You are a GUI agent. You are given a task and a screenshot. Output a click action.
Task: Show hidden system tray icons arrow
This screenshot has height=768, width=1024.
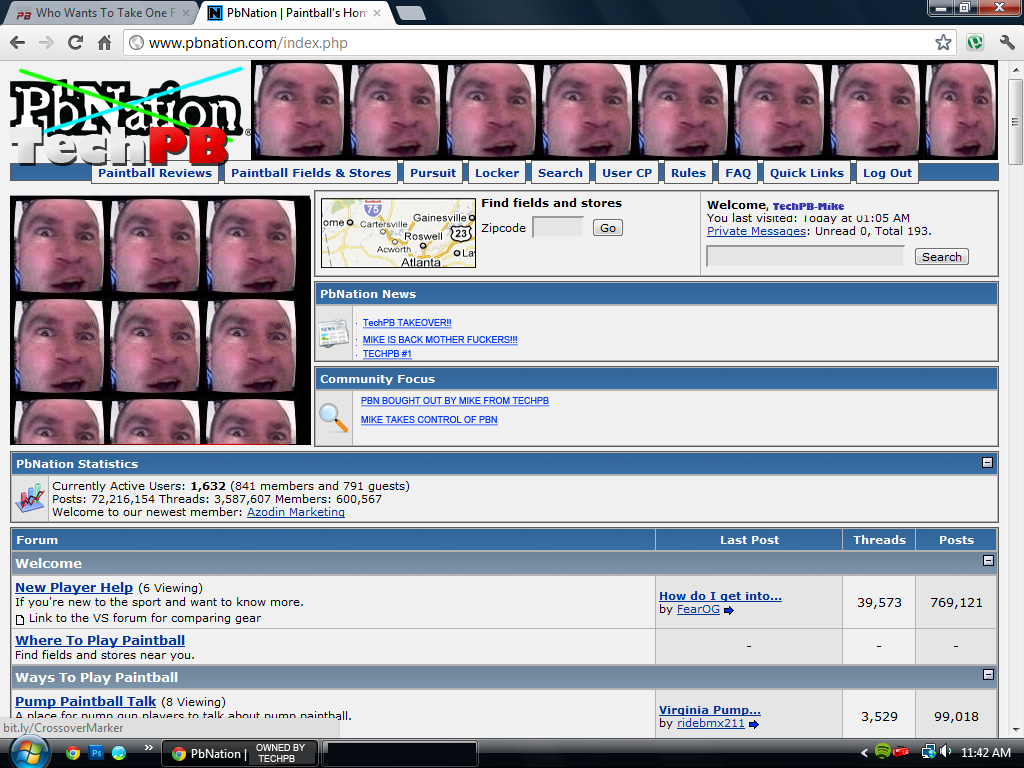[865, 753]
